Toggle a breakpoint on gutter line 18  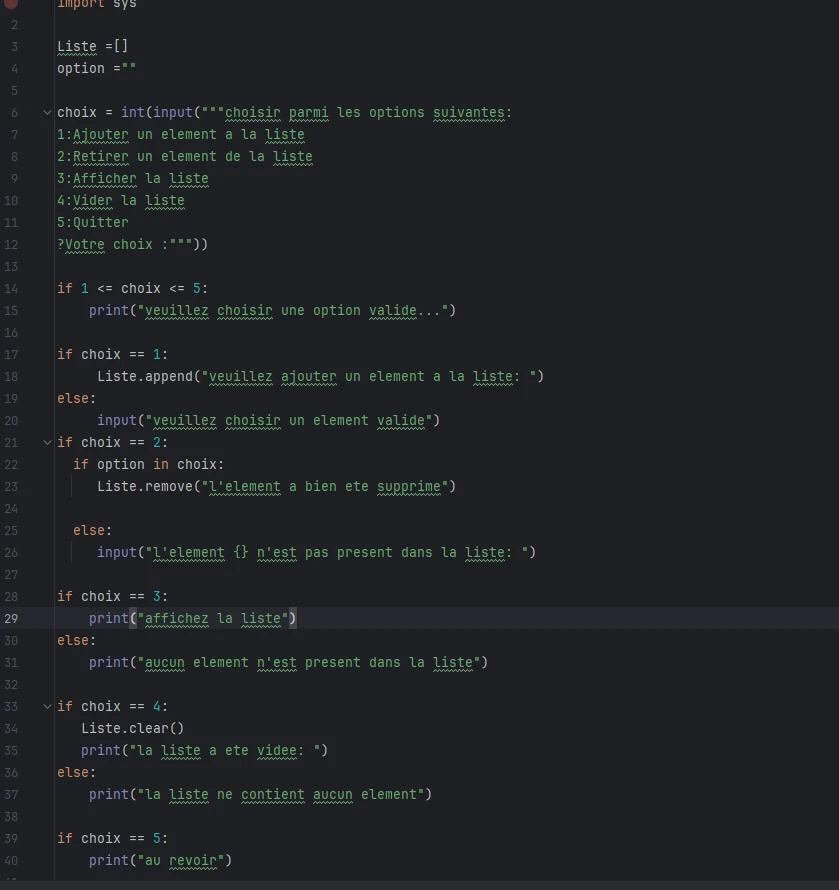(x=12, y=376)
